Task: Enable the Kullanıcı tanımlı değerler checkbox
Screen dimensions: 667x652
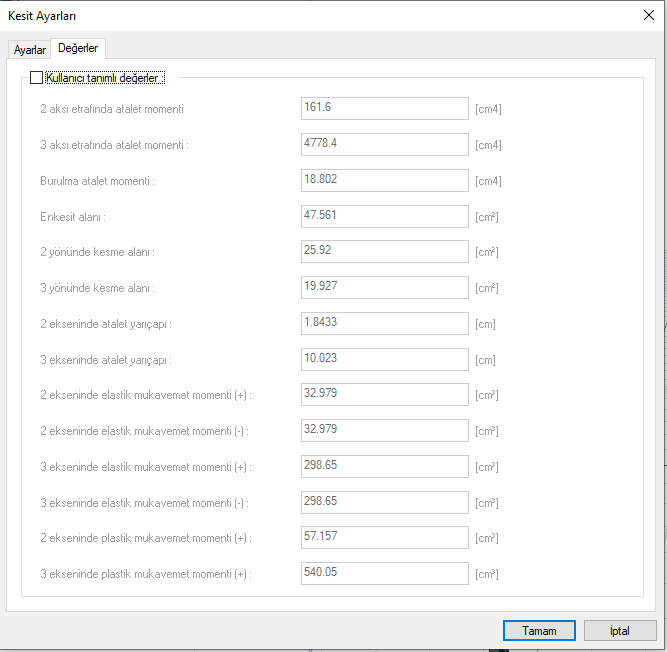Action: tap(37, 78)
